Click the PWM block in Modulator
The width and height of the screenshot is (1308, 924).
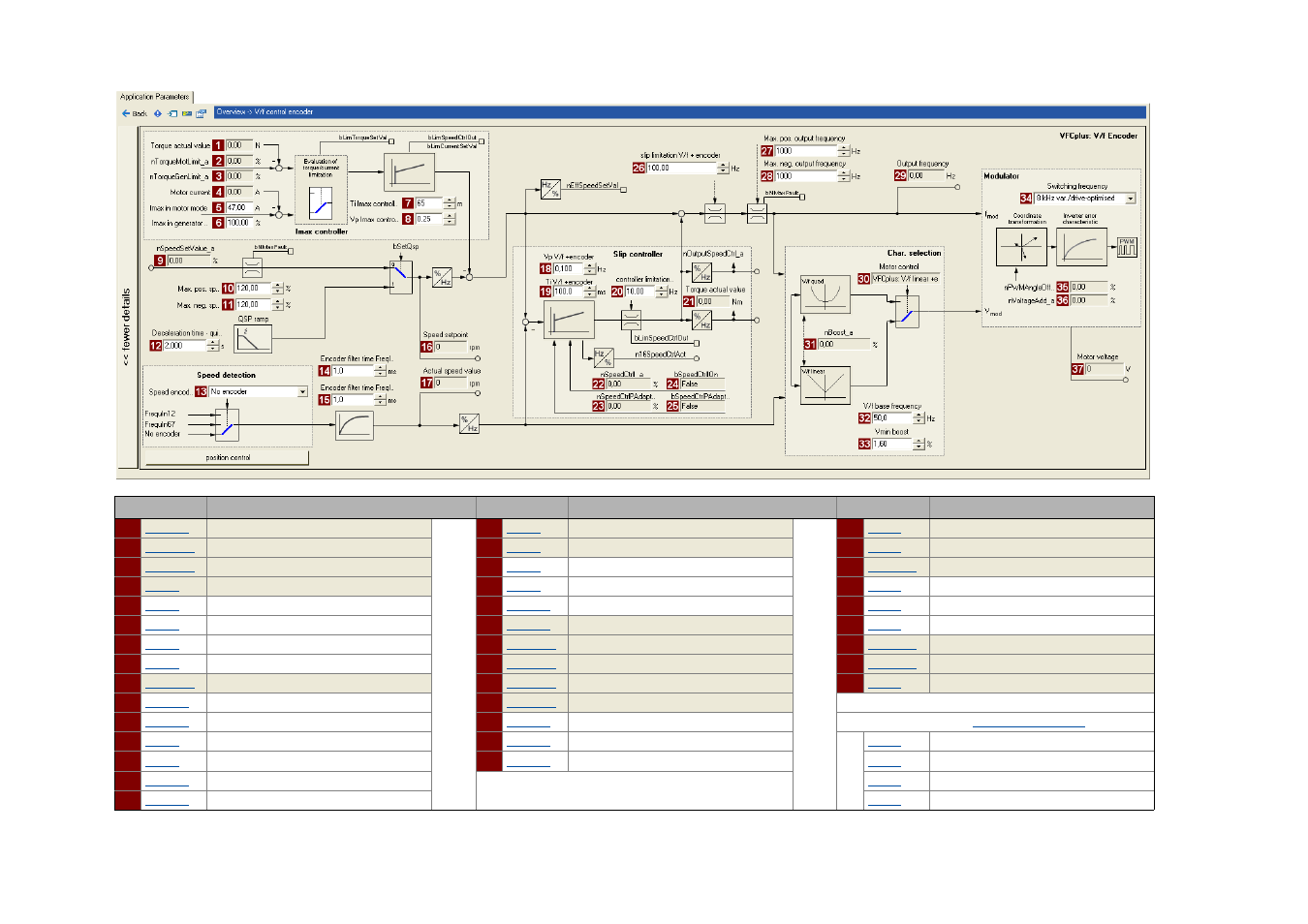(1127, 247)
